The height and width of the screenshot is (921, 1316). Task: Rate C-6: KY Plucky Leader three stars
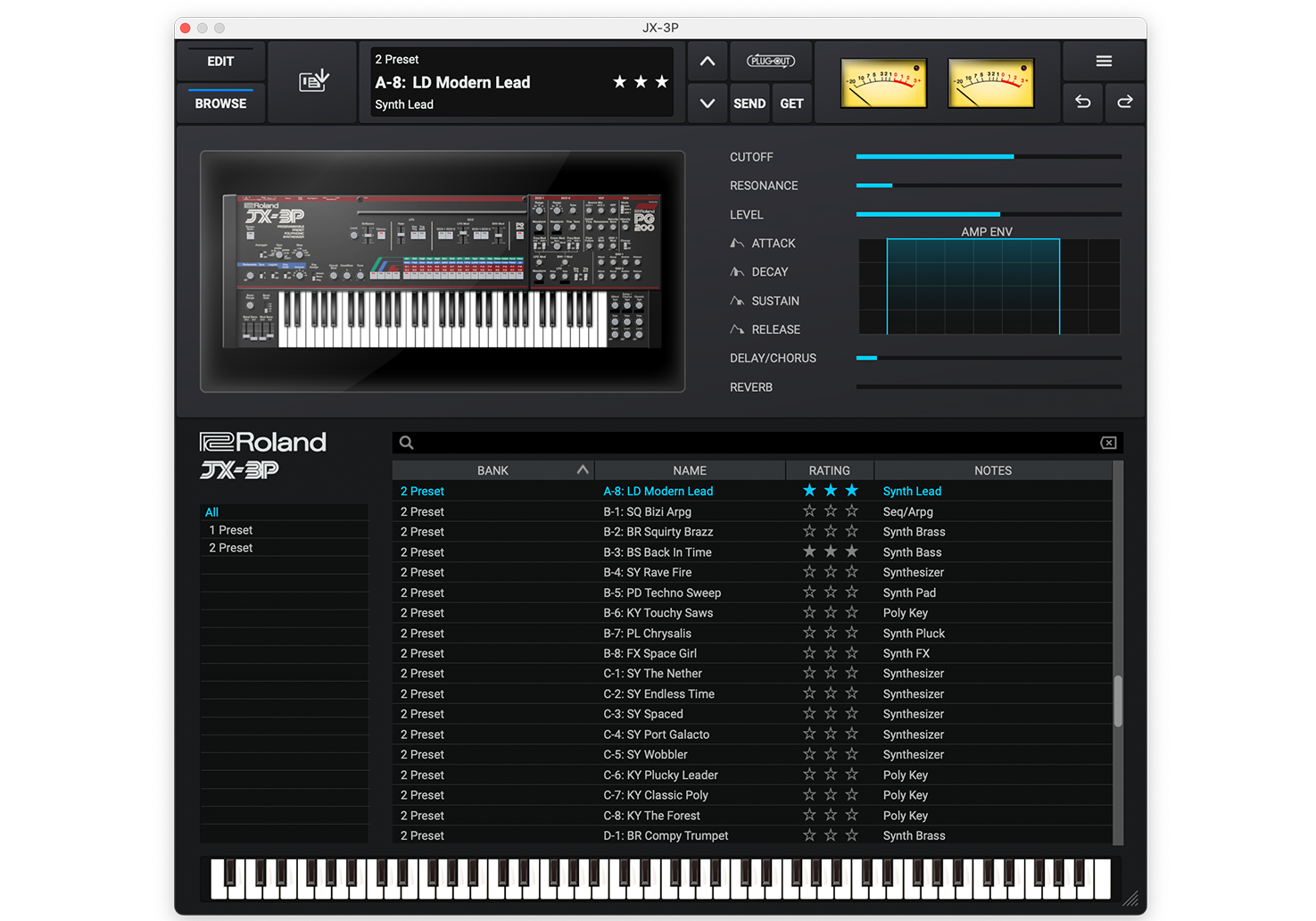[x=852, y=775]
